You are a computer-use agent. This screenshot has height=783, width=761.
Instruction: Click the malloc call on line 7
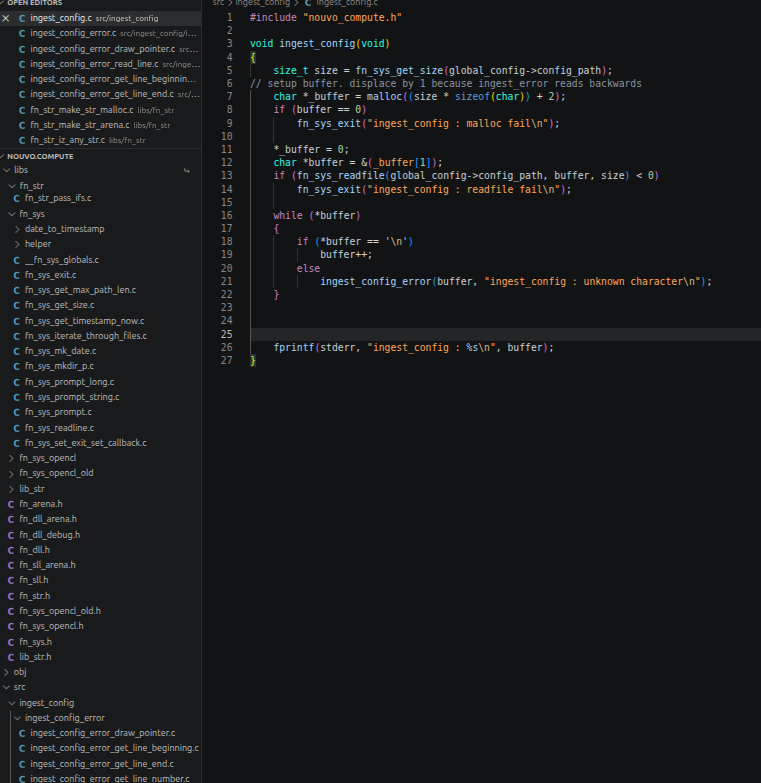[x=384, y=96]
